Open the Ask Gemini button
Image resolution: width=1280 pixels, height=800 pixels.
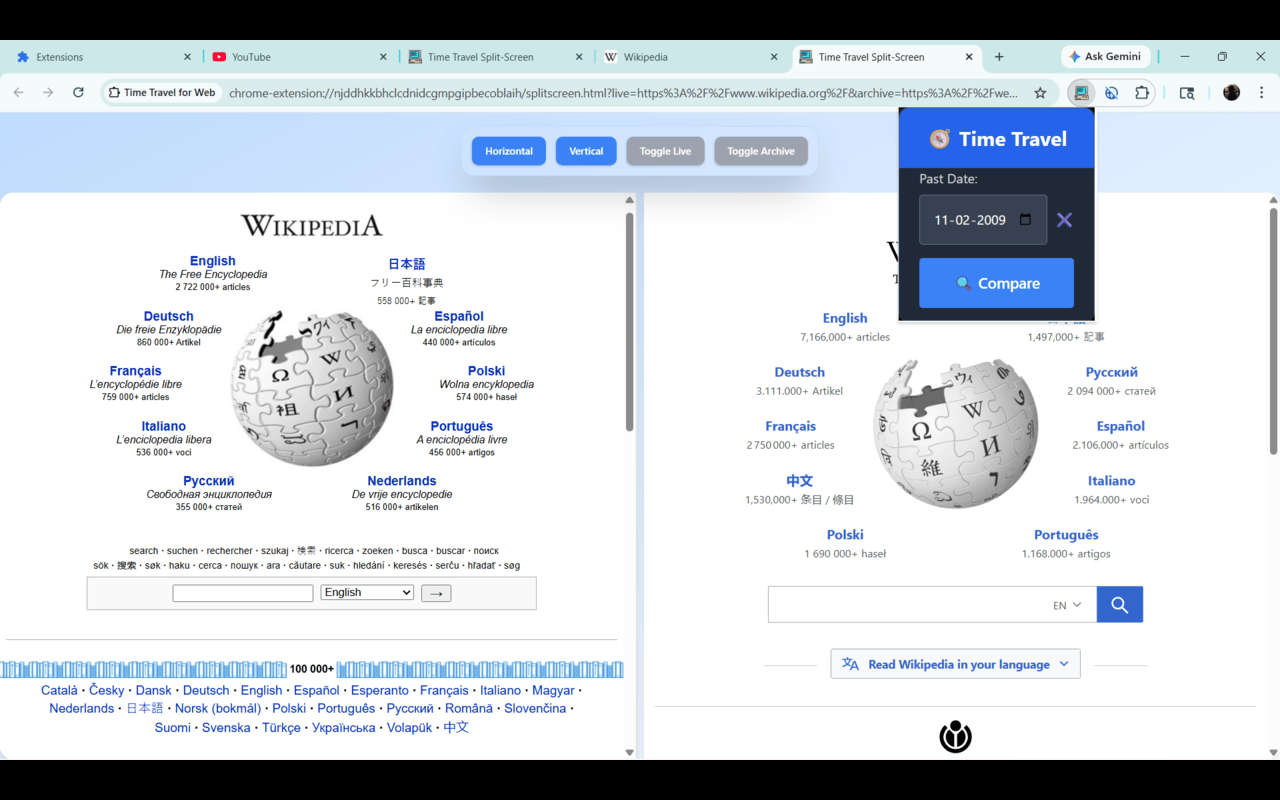point(1104,57)
